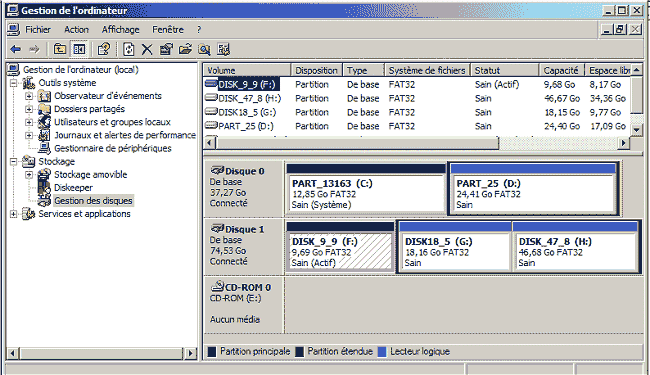The image size is (650, 375).
Task: Open Diskeeper in the tree
Action: pos(73,188)
